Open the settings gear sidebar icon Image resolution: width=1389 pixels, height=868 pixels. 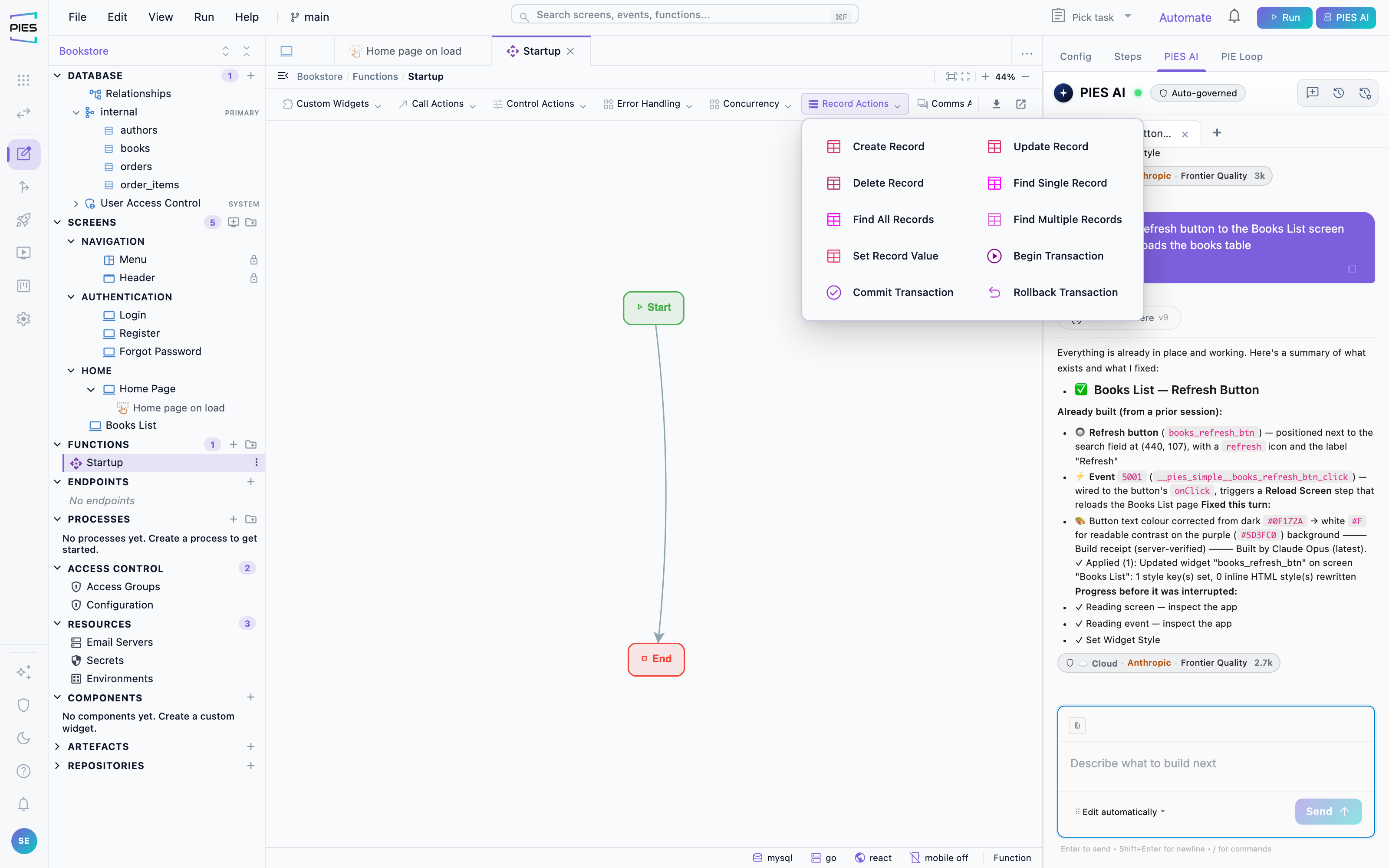tap(23, 319)
